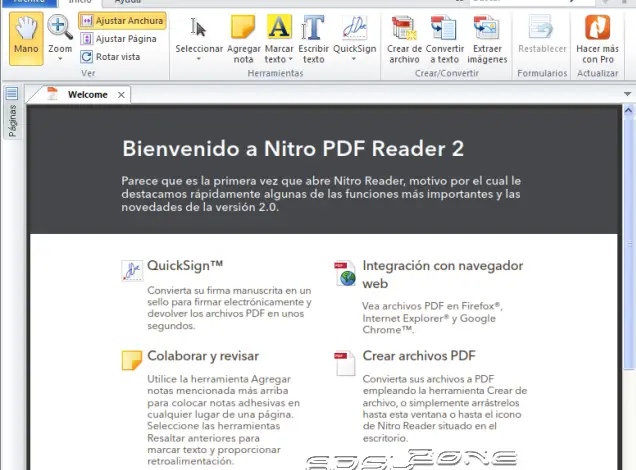This screenshot has height=470, width=636.
Task: Click the Colaborar y revisar note icon
Action: (132, 360)
